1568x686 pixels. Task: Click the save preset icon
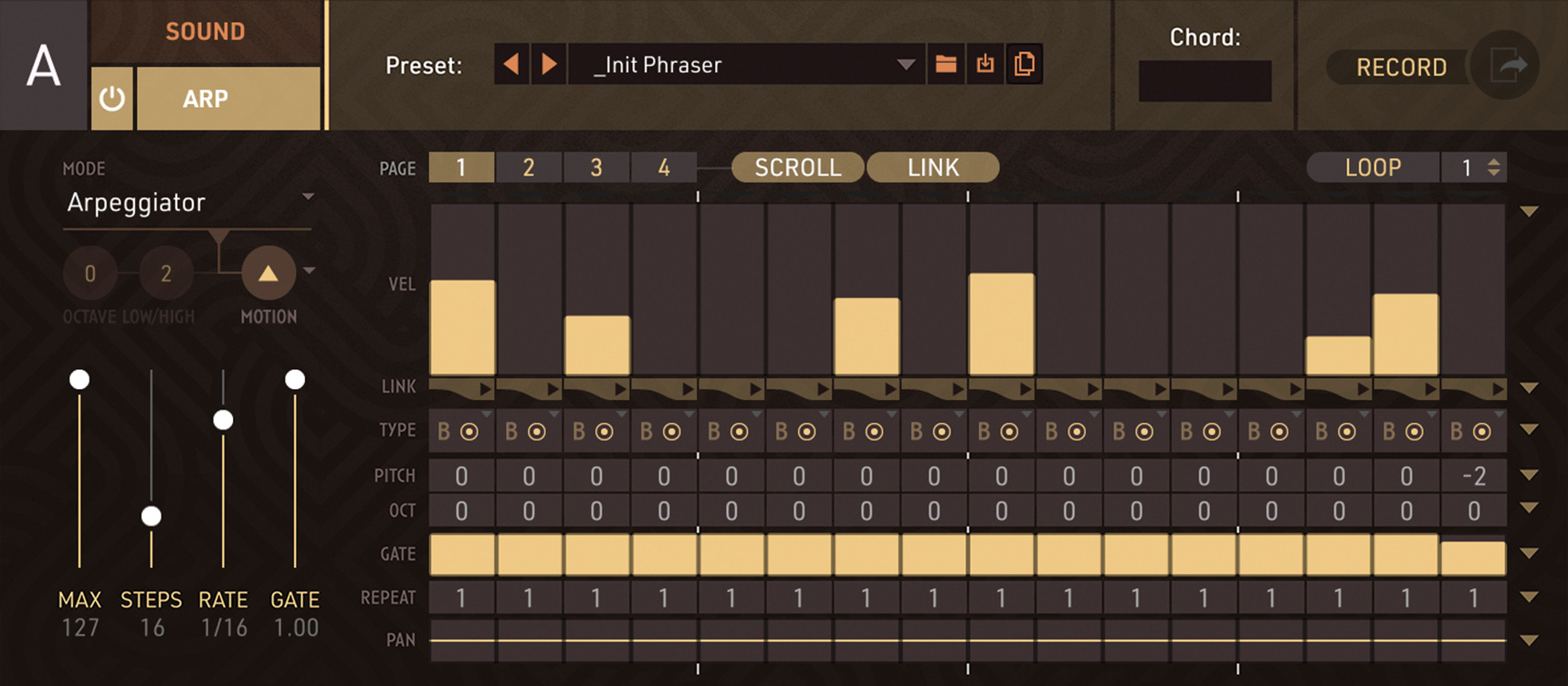tap(984, 64)
